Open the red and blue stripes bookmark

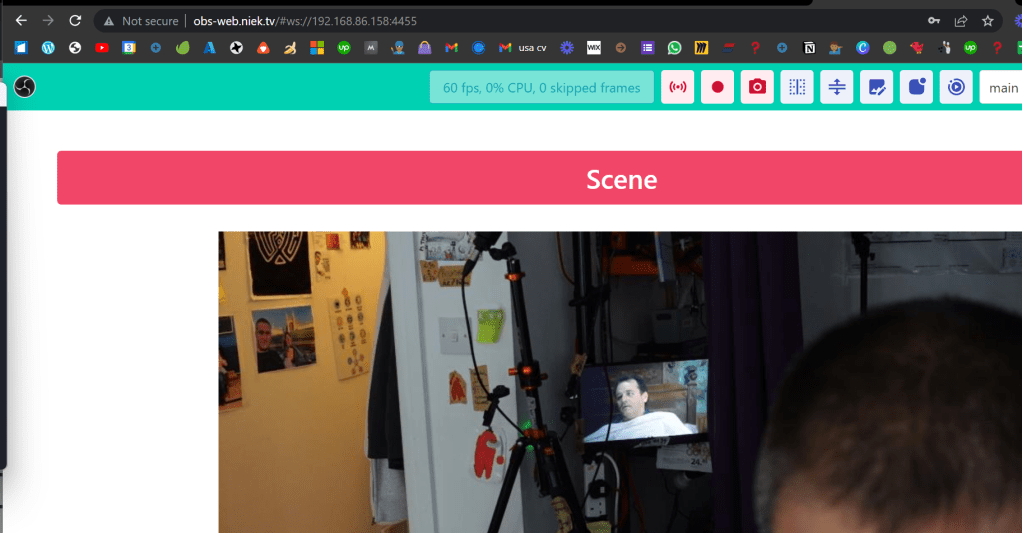tap(728, 48)
